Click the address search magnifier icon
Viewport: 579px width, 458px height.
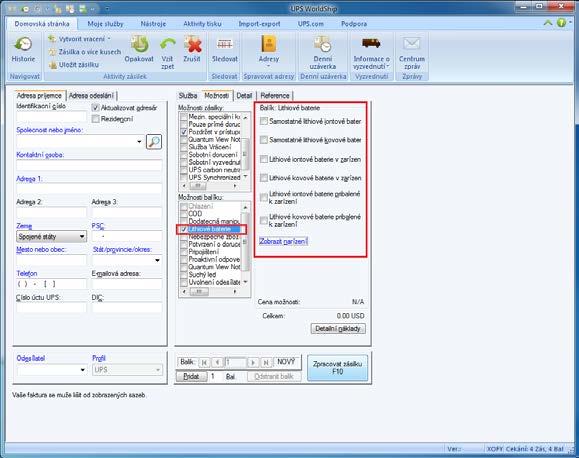pyautogui.click(x=154, y=141)
